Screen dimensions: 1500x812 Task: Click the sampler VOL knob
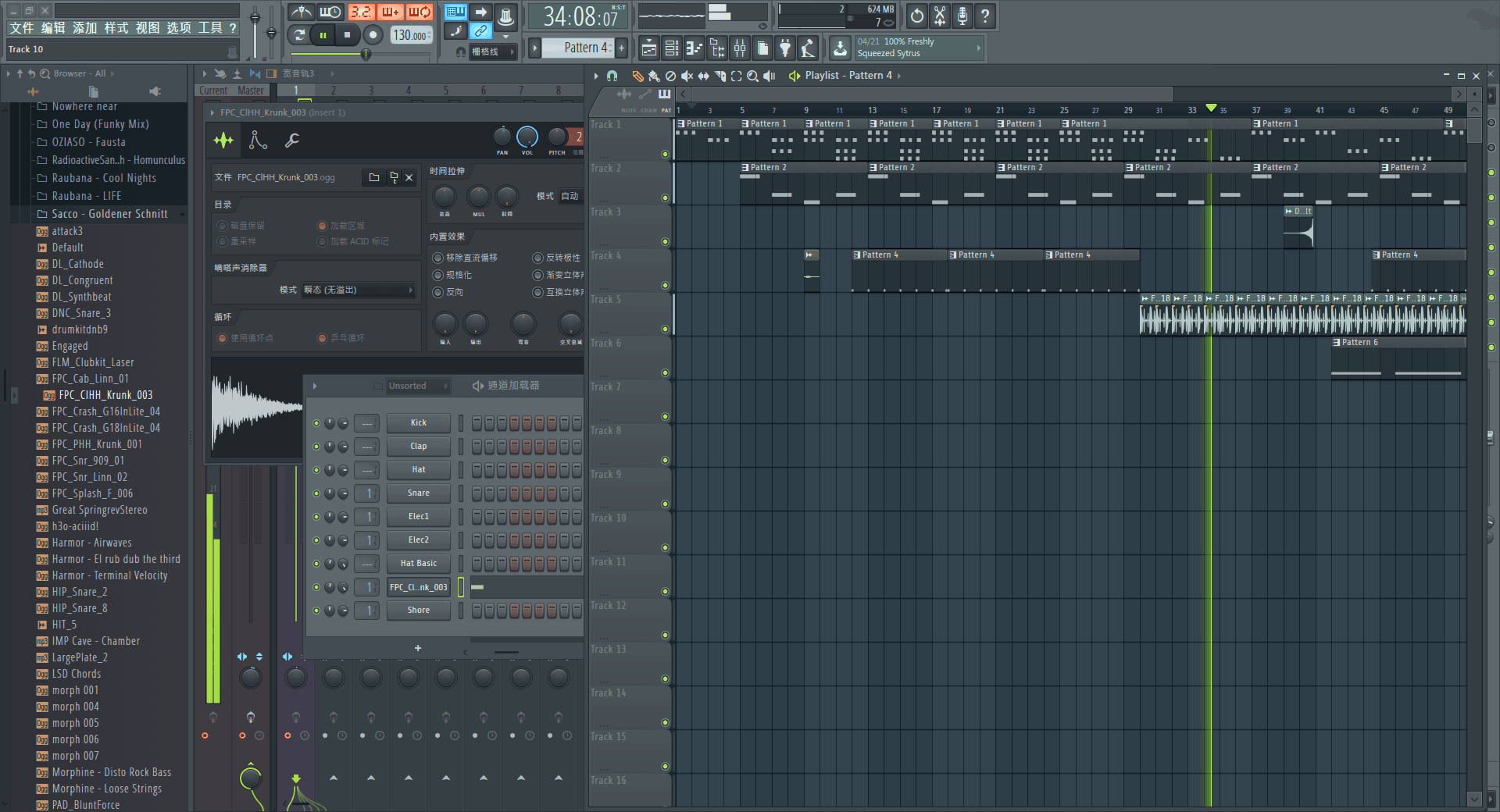point(527,137)
